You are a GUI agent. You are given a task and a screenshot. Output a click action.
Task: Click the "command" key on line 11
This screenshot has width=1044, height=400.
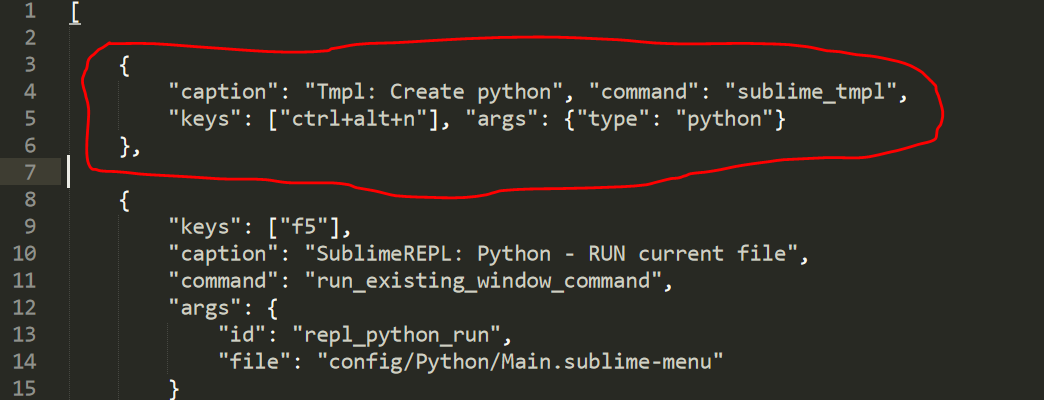click(222, 281)
